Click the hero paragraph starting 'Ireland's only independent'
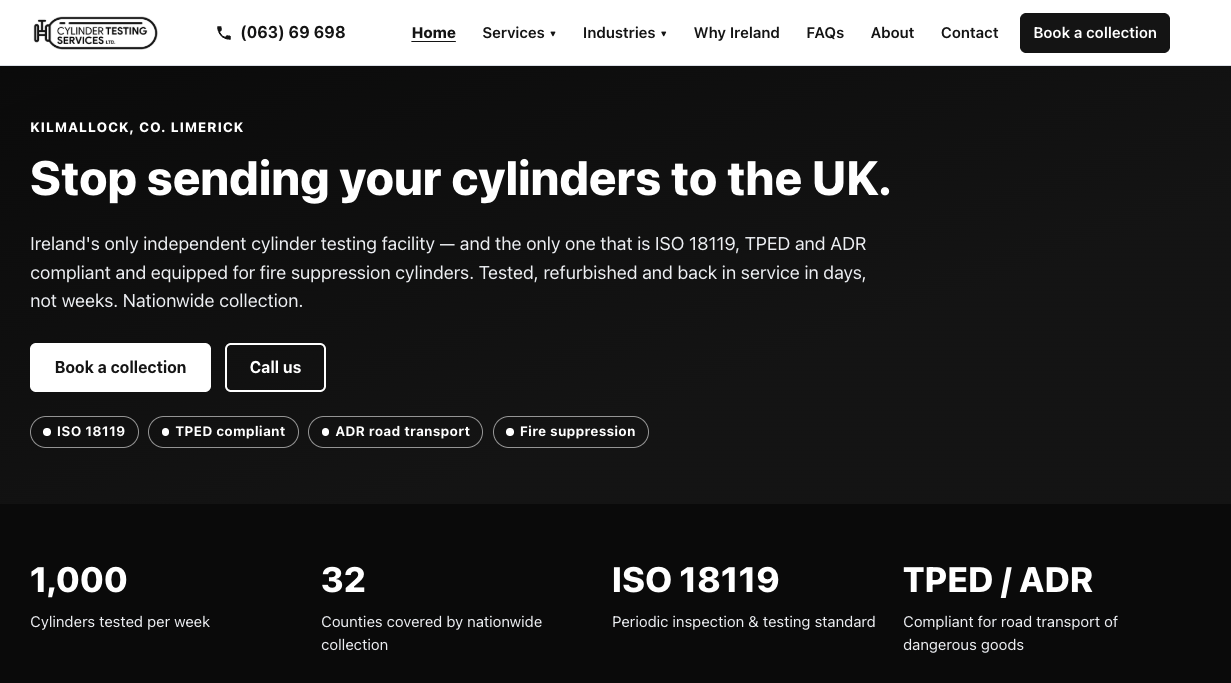 pos(448,272)
